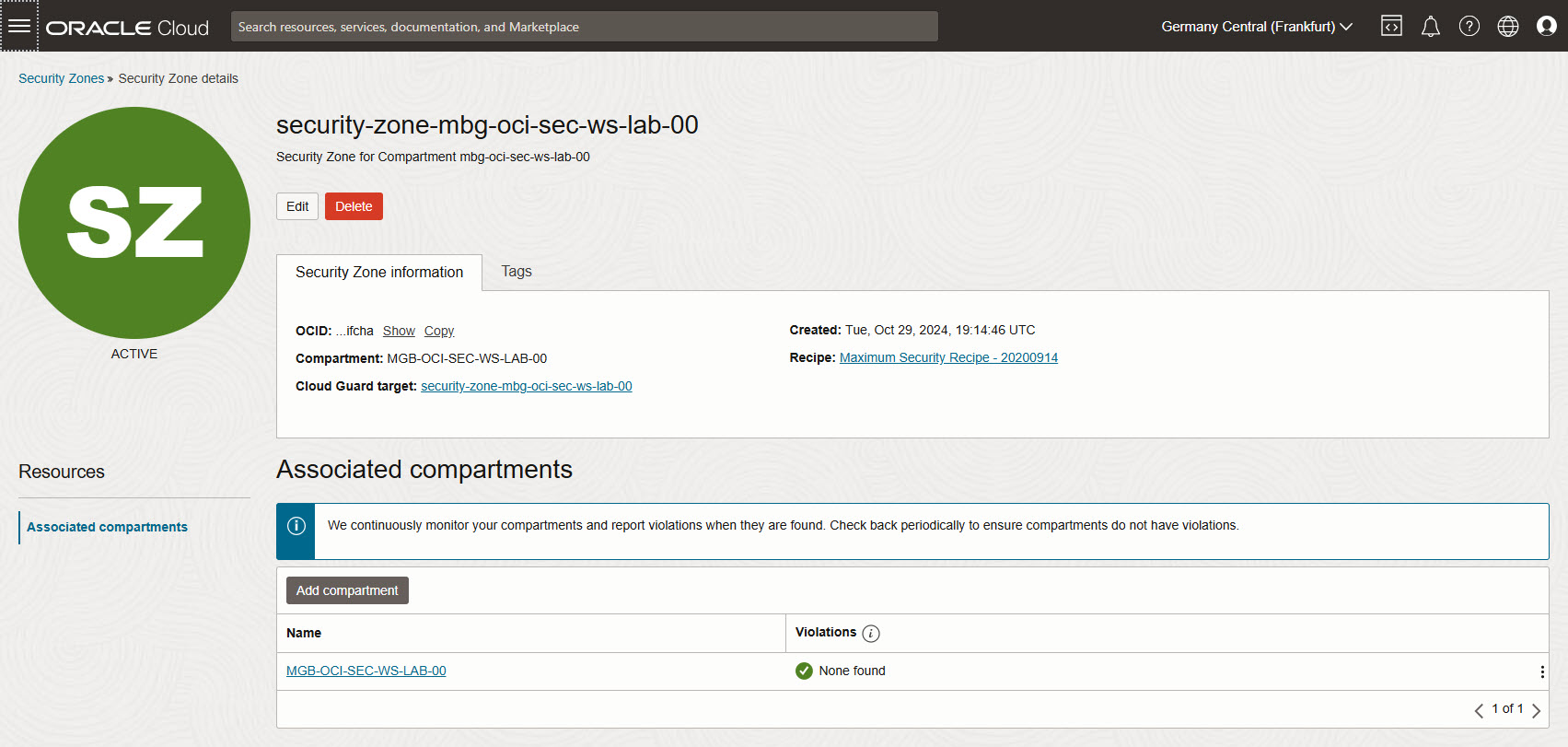Screen dimensions: 1568x747
Task: Open Cloud Shell developer tools icon
Action: [1391, 26]
